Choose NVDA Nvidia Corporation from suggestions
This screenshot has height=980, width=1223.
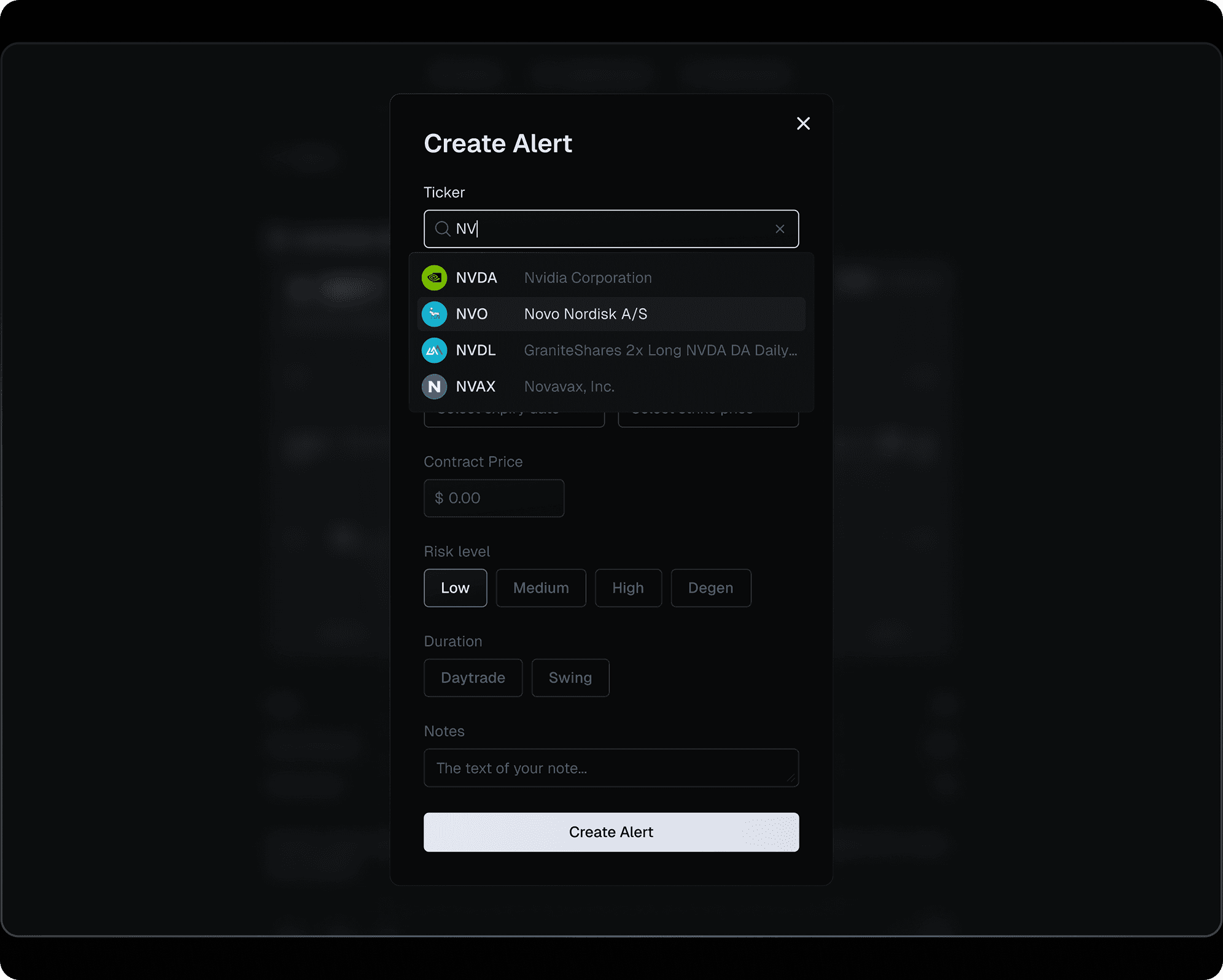point(587,278)
